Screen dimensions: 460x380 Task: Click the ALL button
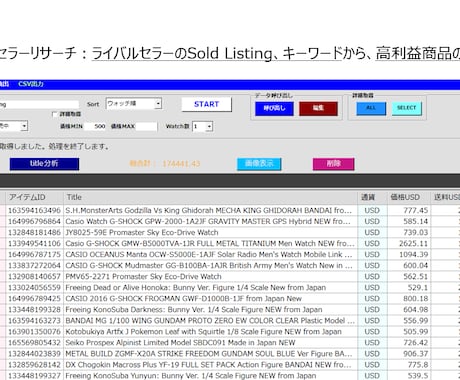tap(371, 108)
